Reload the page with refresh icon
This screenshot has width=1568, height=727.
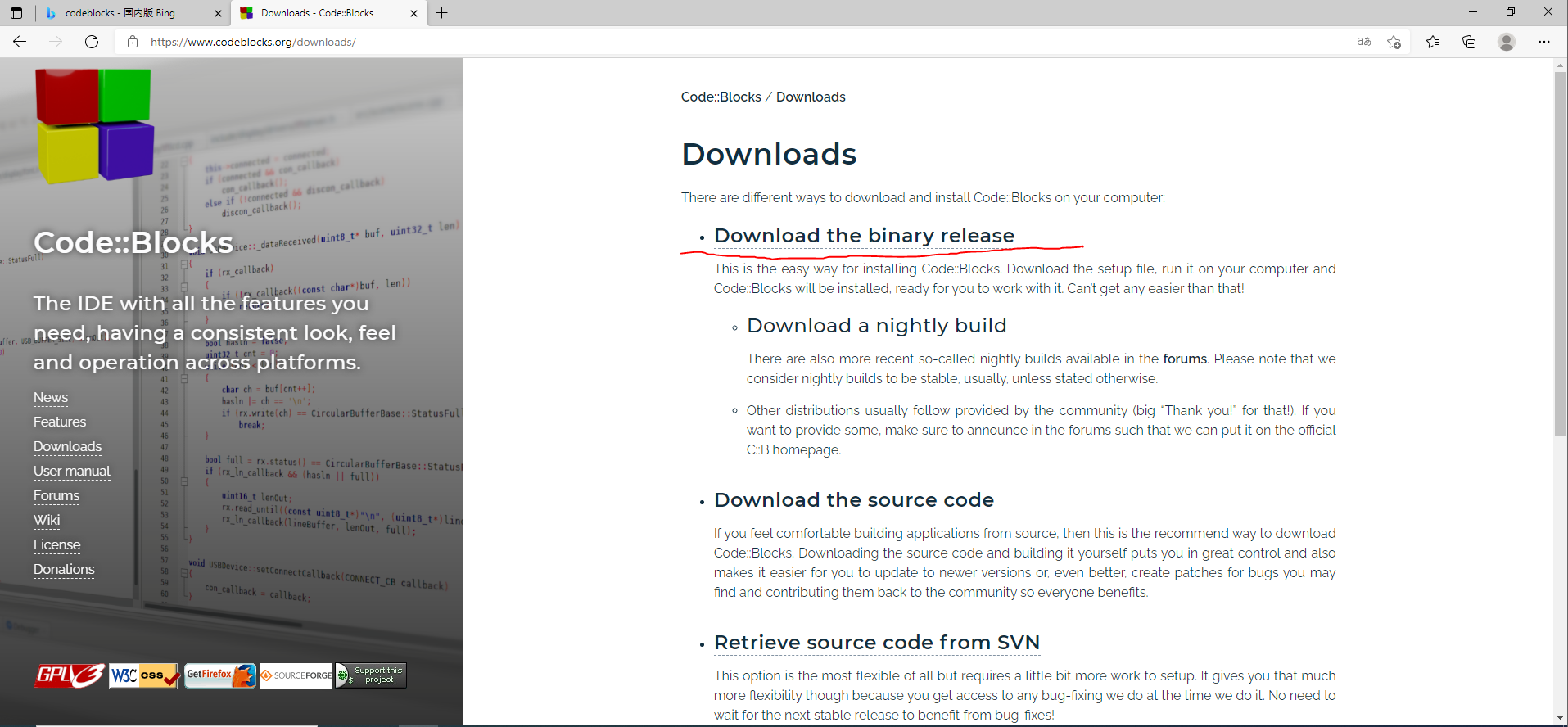(x=92, y=42)
